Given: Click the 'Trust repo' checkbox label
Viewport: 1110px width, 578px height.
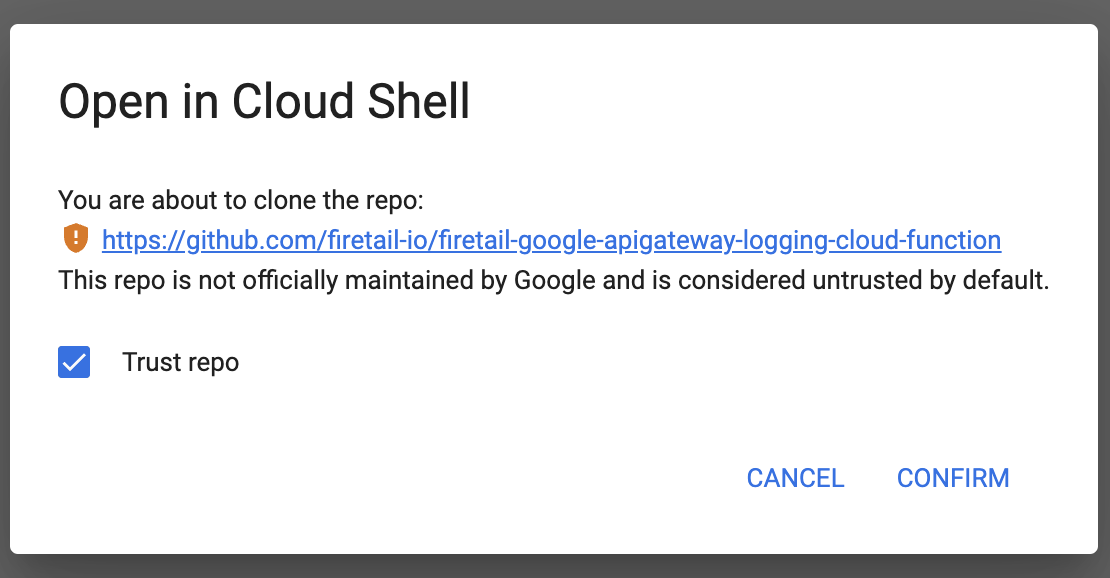Looking at the screenshot, I should tap(180, 362).
